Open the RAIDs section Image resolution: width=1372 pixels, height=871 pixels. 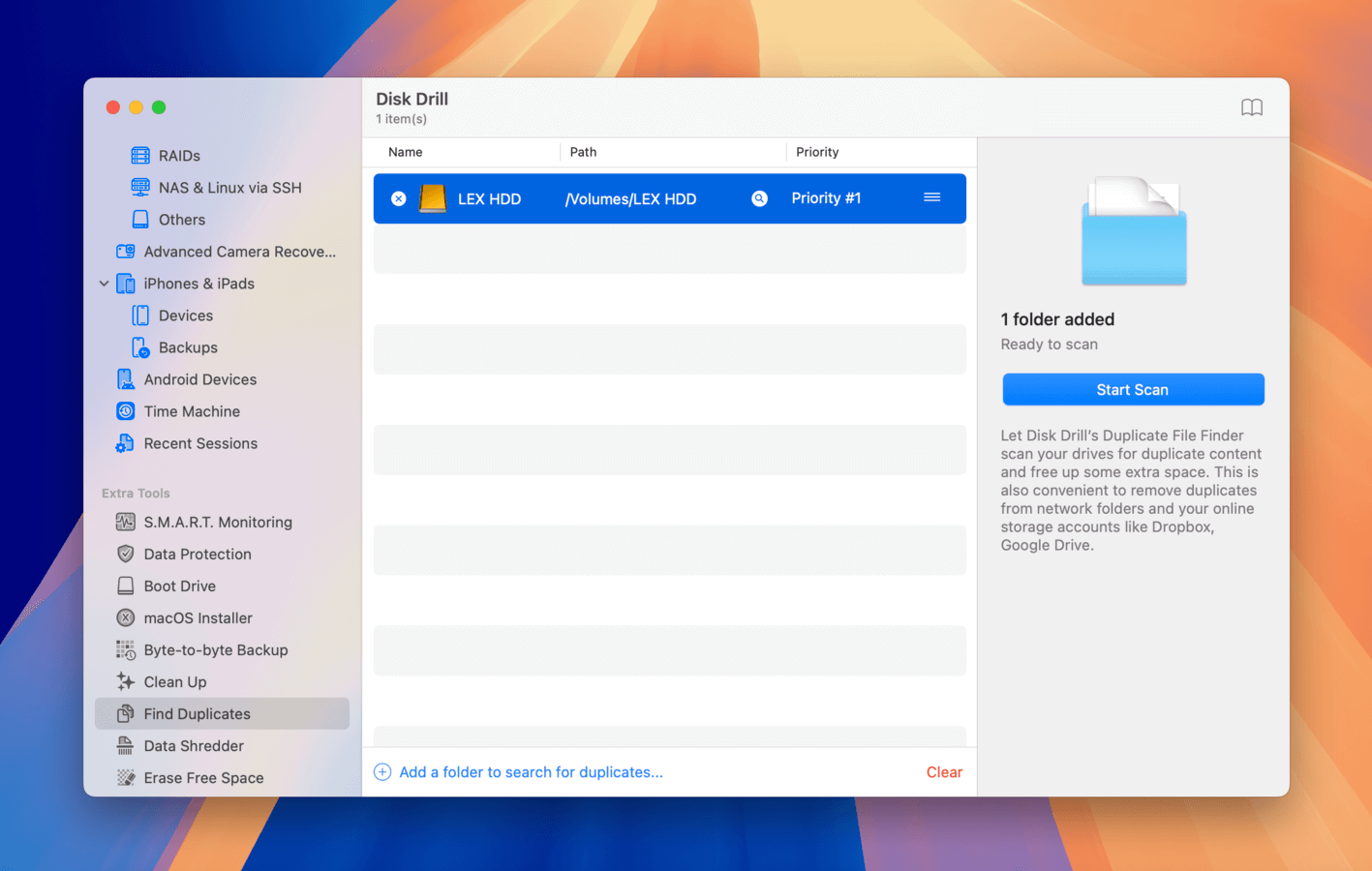(179, 156)
